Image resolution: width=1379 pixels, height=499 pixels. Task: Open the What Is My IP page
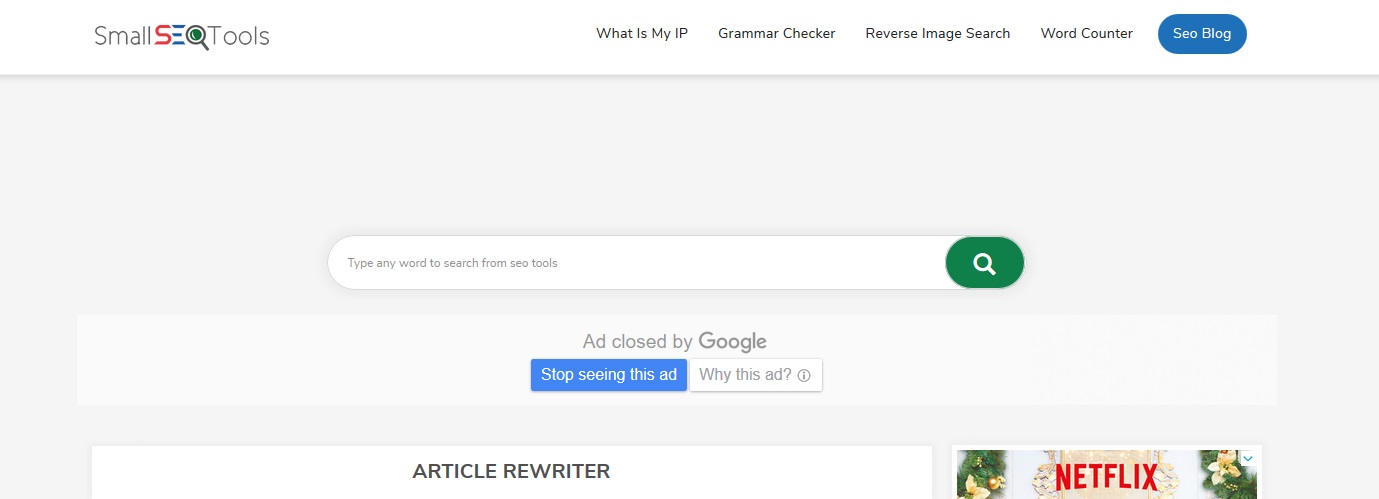click(x=642, y=34)
